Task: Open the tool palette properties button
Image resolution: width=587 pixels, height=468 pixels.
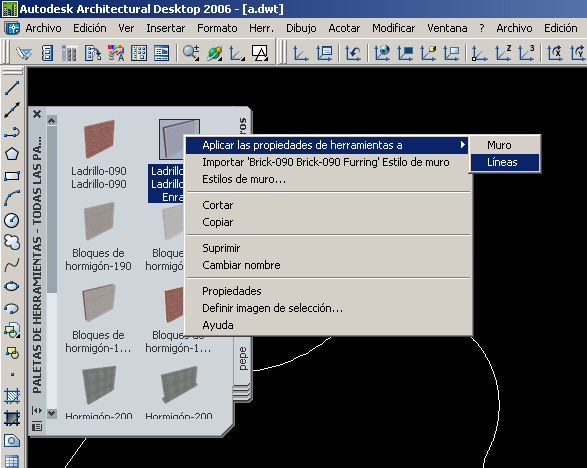Action: pos(37,426)
